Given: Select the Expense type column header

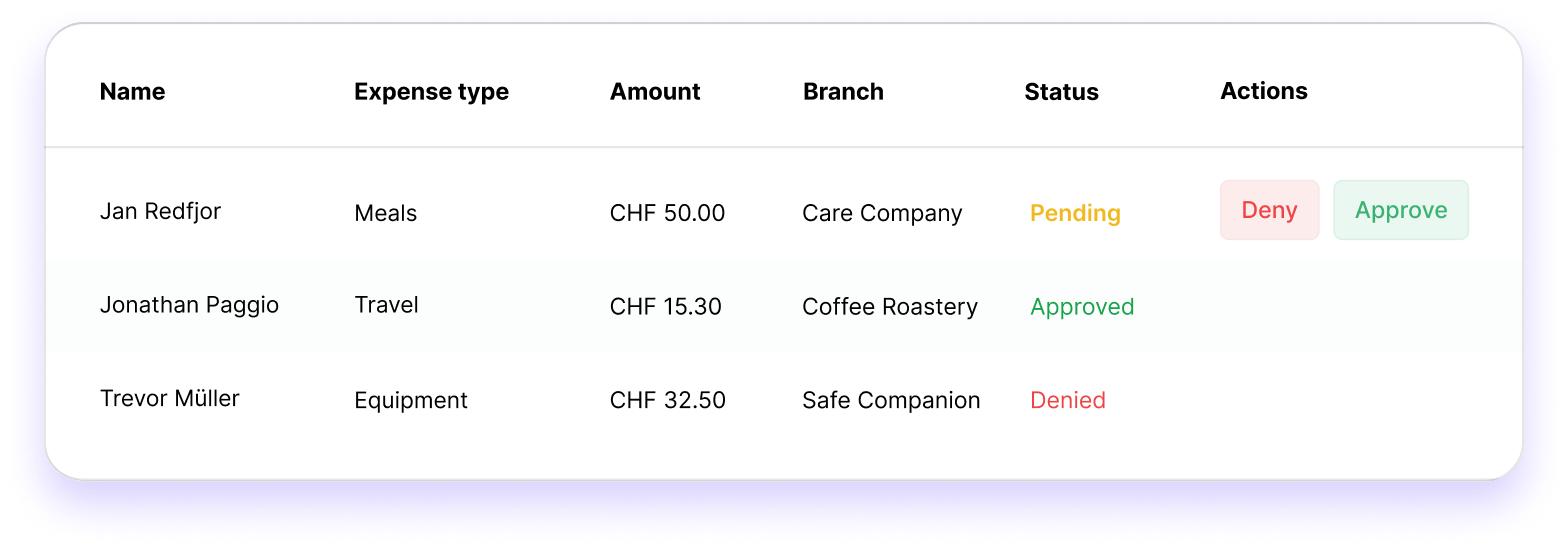Looking at the screenshot, I should pyautogui.click(x=431, y=92).
